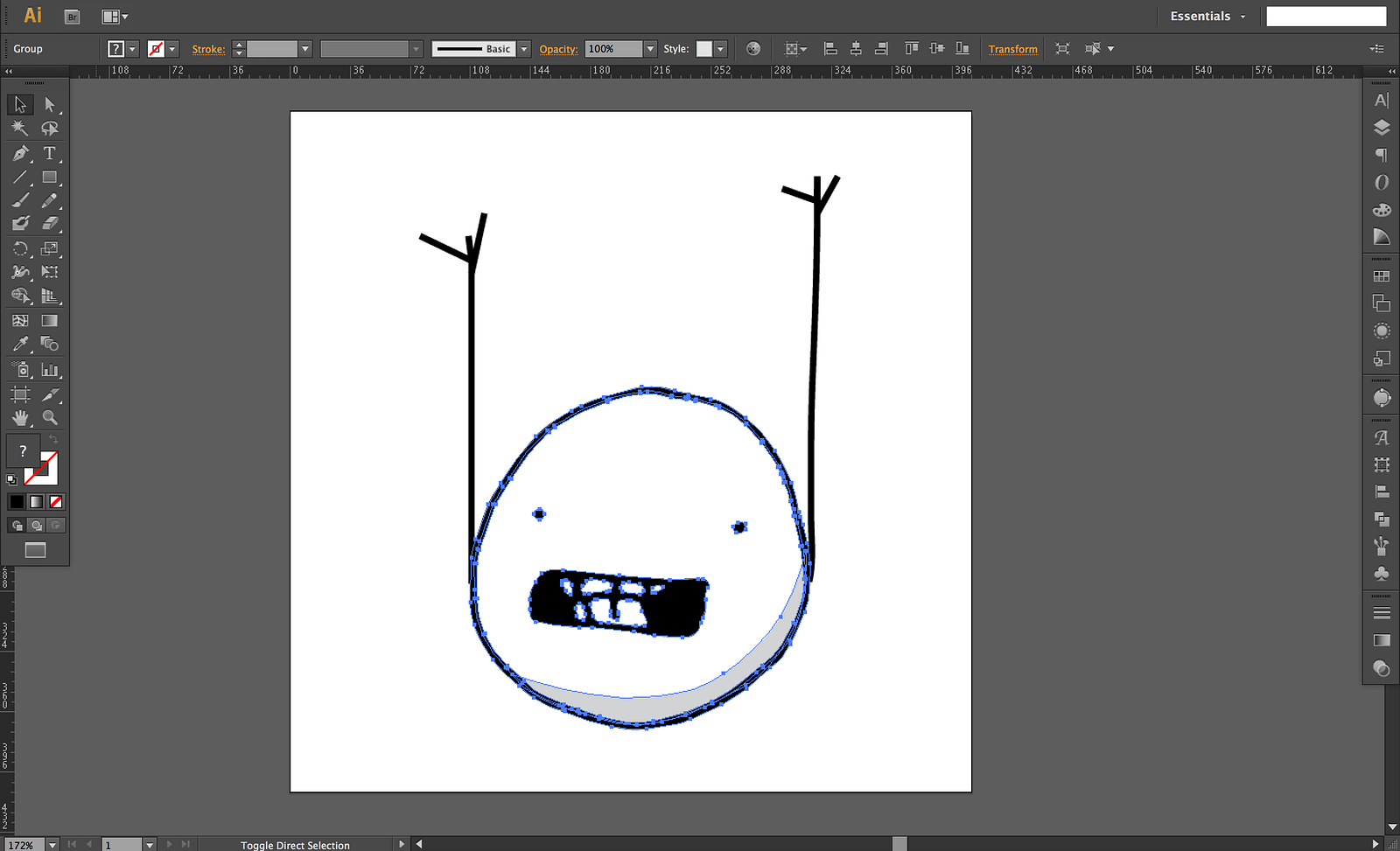Expand the Opacity percentage dropdown
Screen dimensions: 1400x851
click(650, 49)
